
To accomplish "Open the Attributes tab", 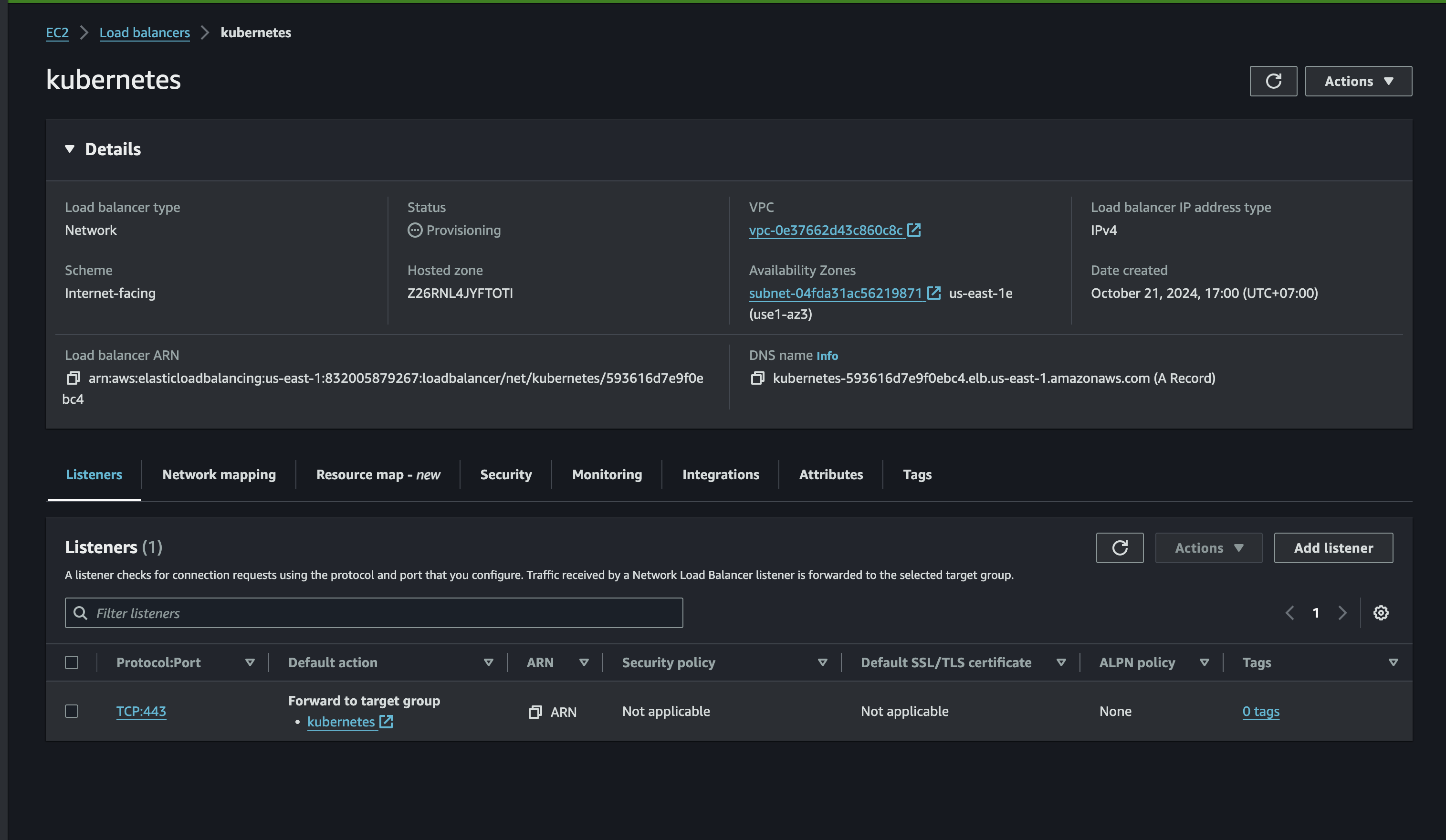I will [x=831, y=474].
